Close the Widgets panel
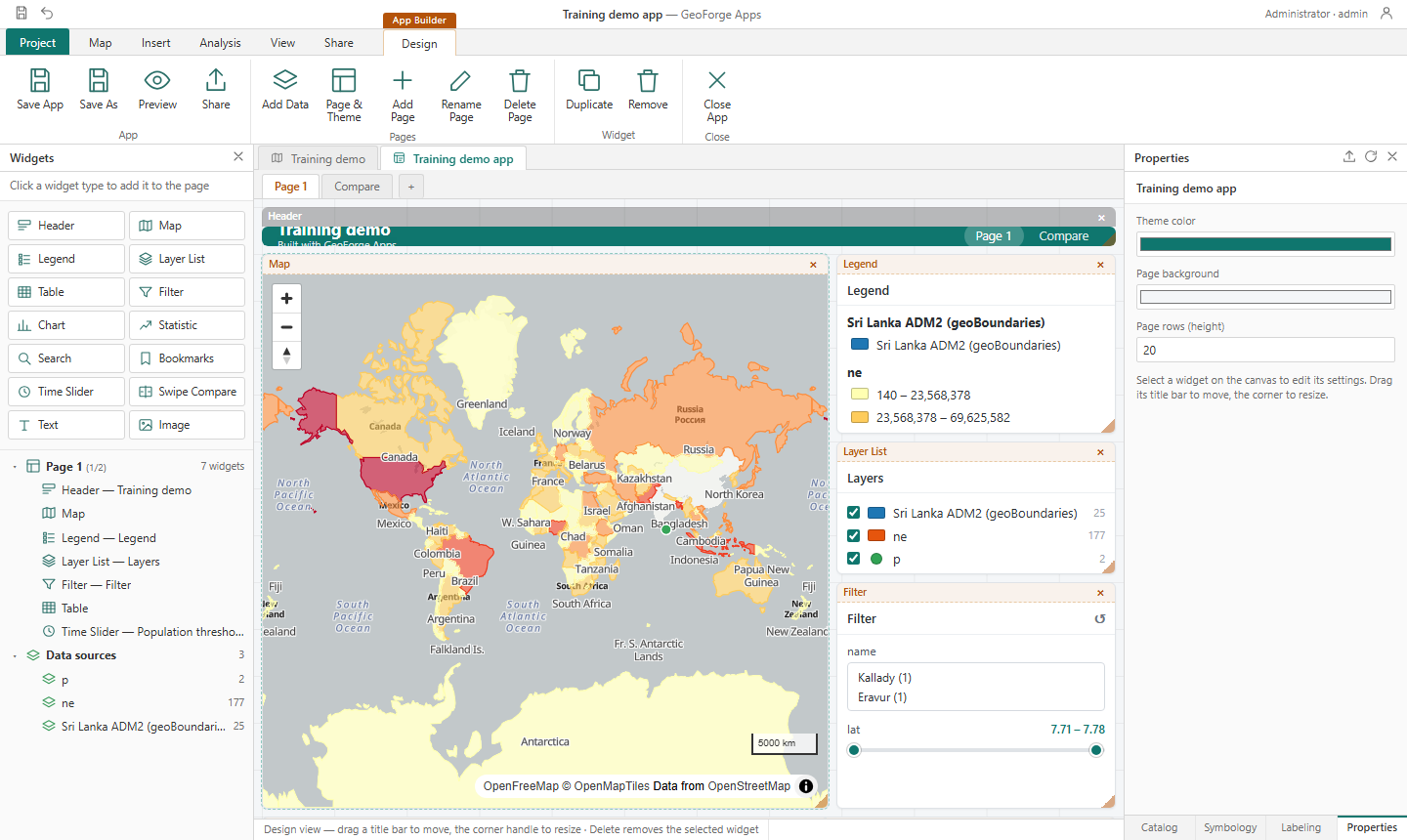Image resolution: width=1407 pixels, height=840 pixels. point(238,156)
